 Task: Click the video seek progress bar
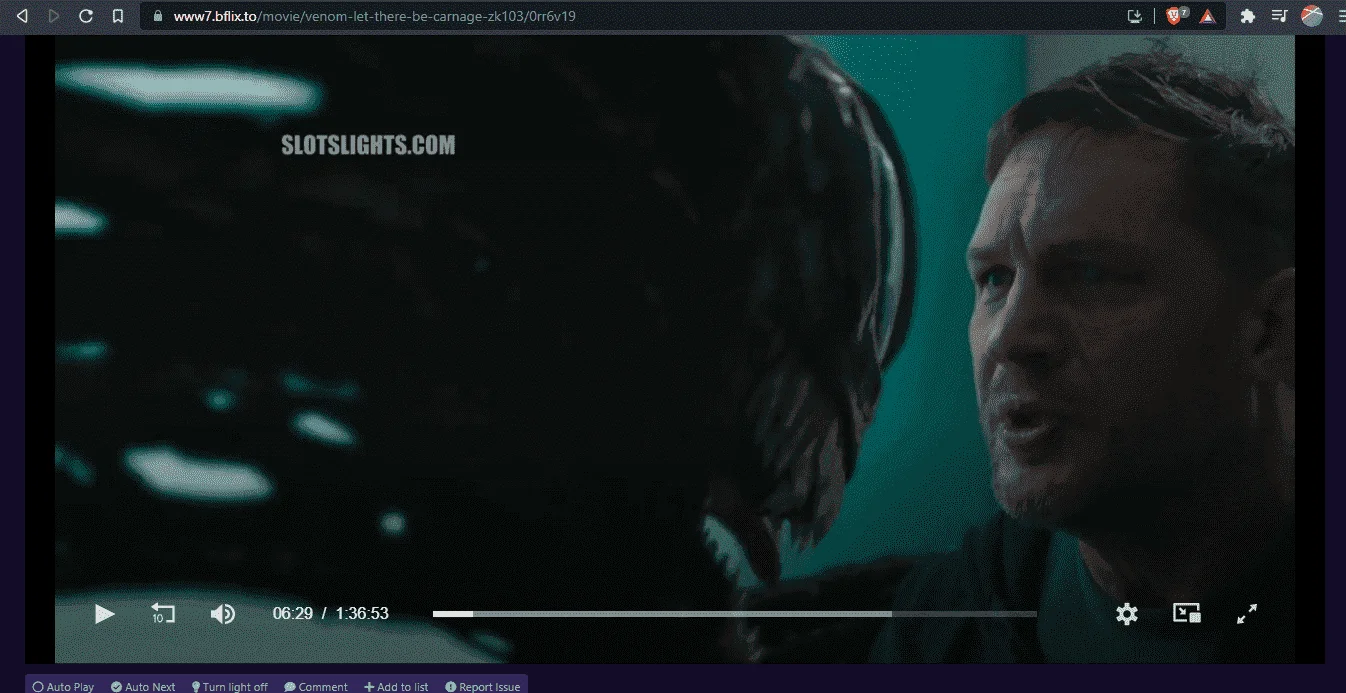click(734, 614)
